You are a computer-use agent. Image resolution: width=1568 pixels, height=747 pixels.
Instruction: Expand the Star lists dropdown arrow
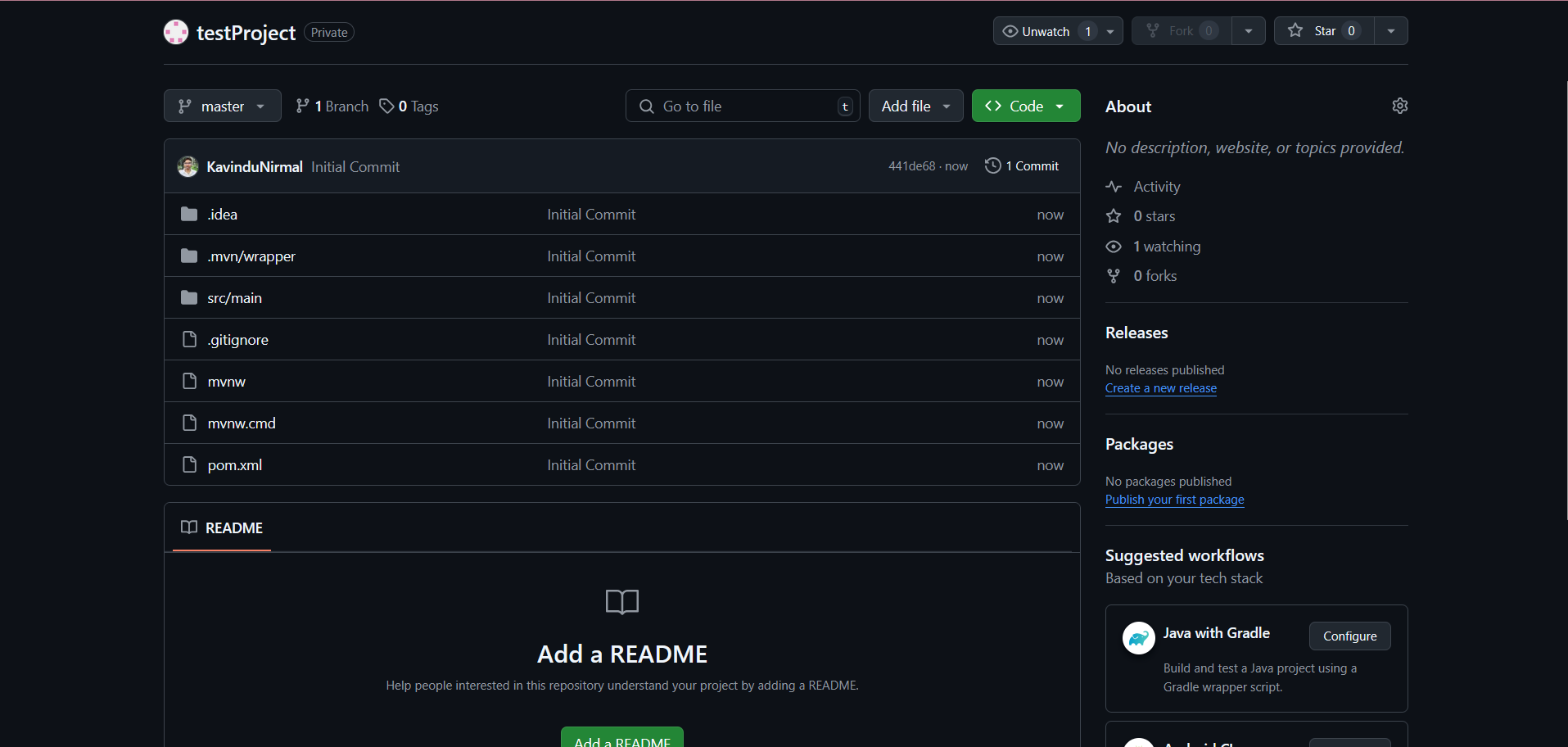click(1390, 31)
